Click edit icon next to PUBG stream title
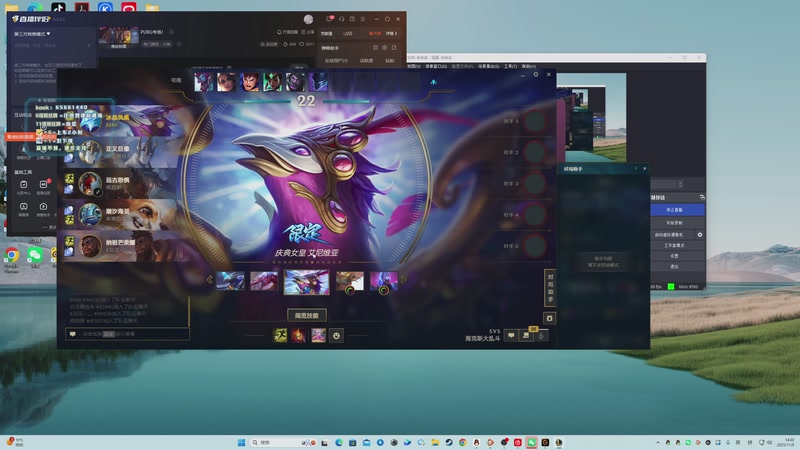Screen dimensions: 800x450 tap(171, 32)
